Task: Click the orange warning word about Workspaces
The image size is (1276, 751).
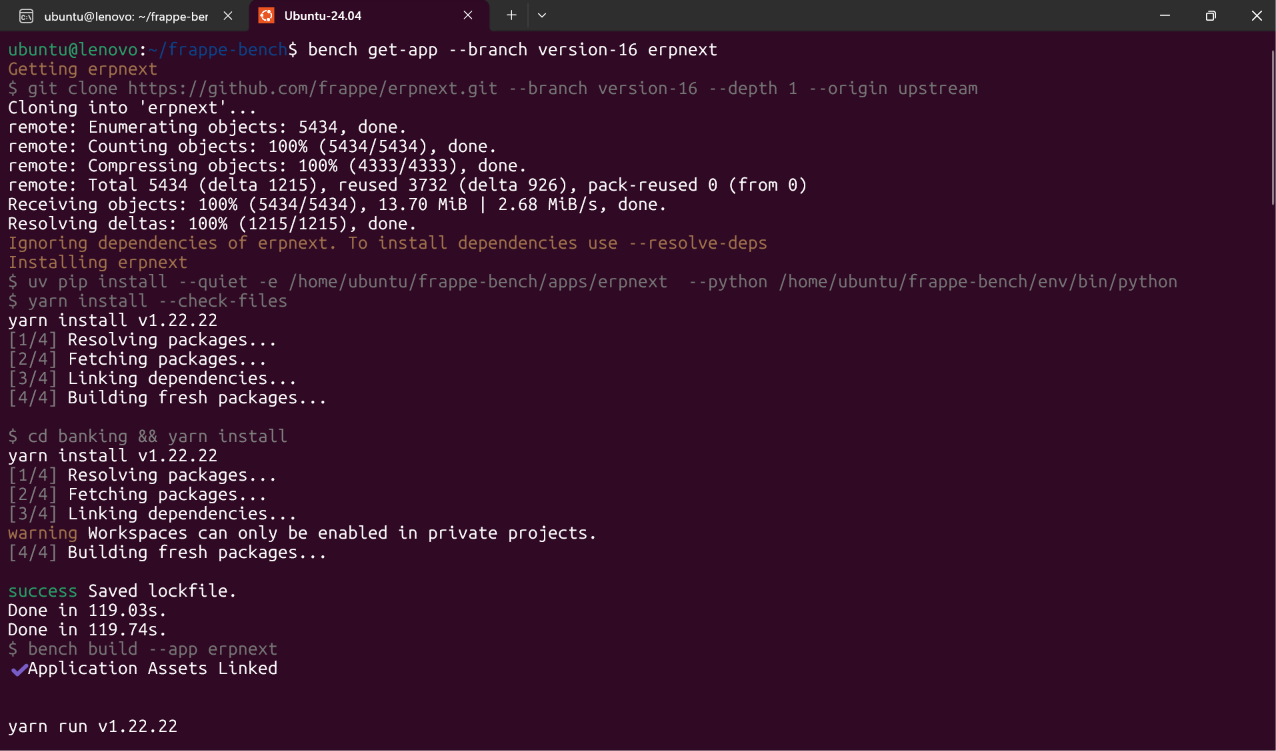Action: point(43,533)
